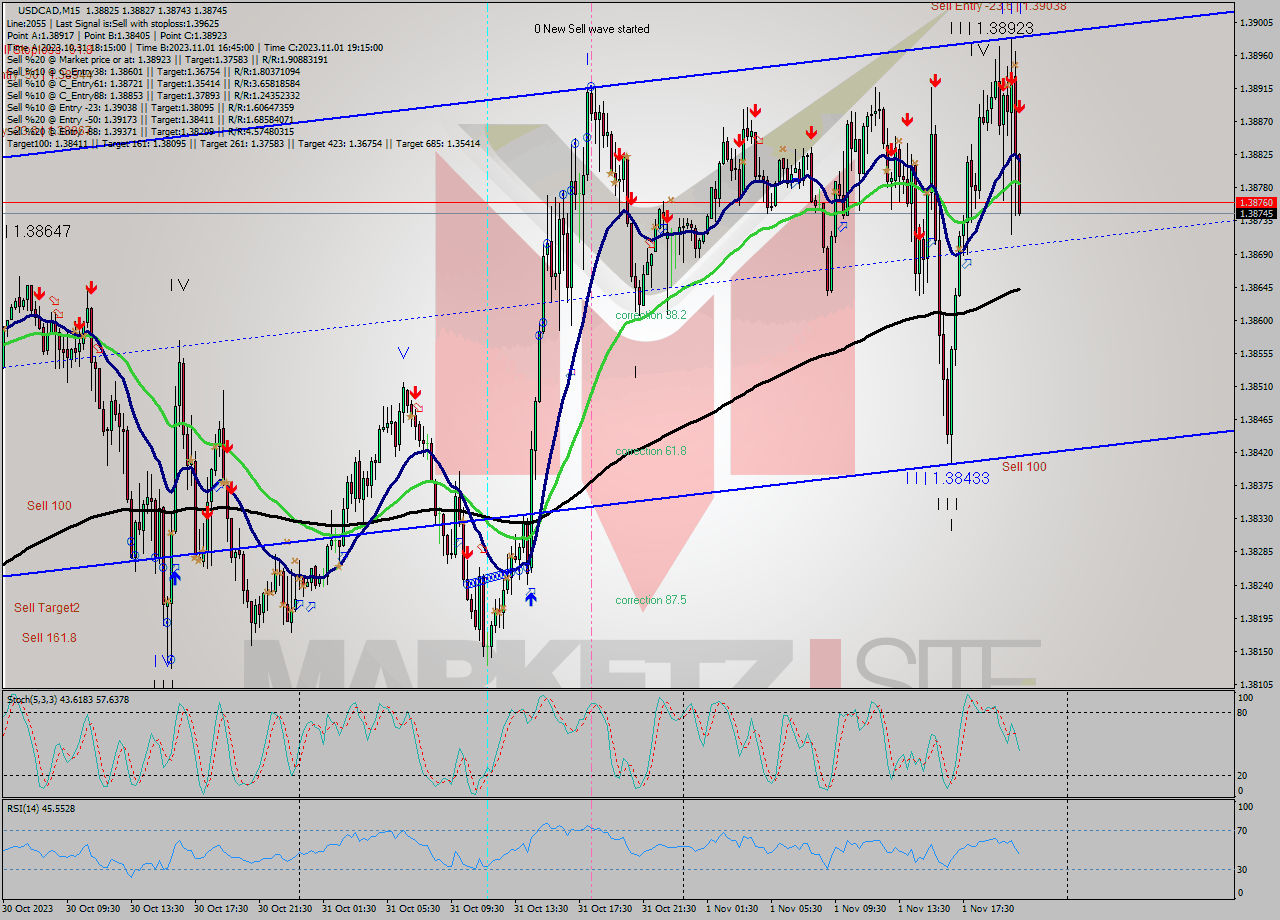Click the black 1.38745 current price tag

(x=1257, y=213)
